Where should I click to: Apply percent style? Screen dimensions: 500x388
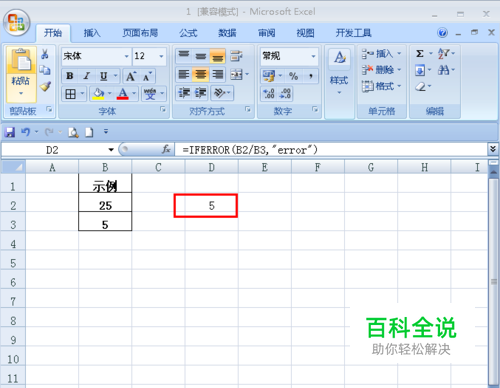[x=294, y=76]
